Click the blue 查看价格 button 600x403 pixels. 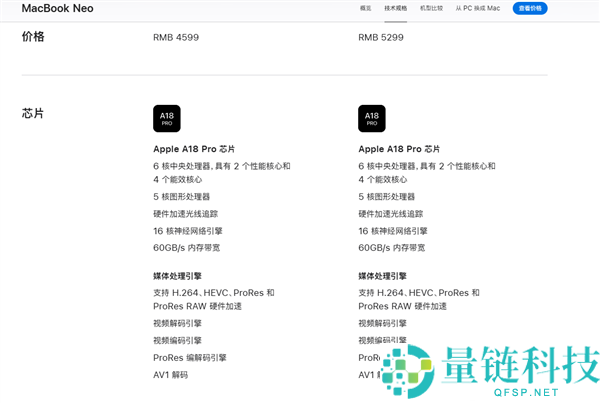(530, 8)
